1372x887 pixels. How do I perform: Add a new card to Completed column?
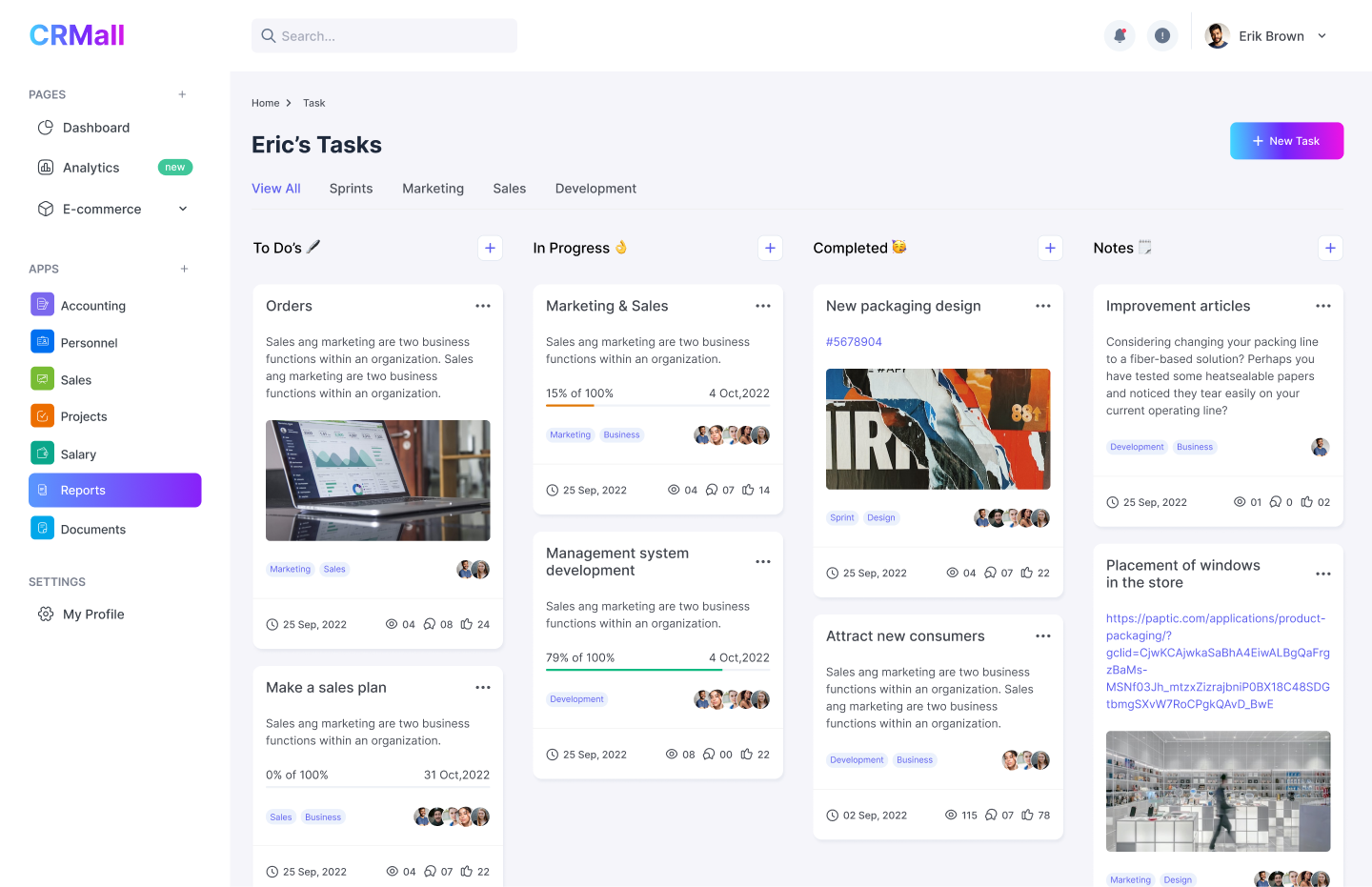click(1050, 248)
